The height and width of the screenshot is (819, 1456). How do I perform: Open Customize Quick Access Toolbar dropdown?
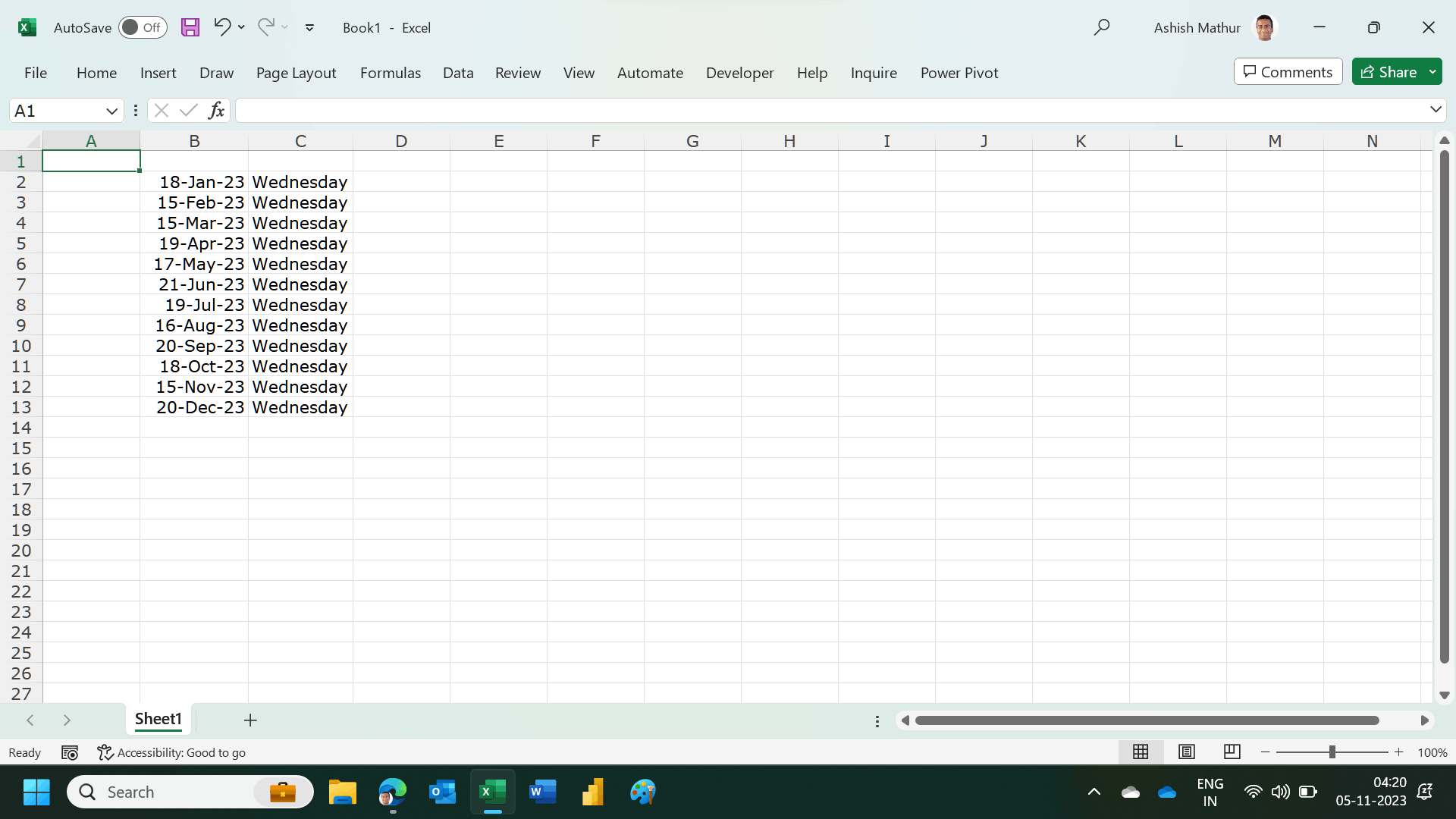(x=309, y=27)
